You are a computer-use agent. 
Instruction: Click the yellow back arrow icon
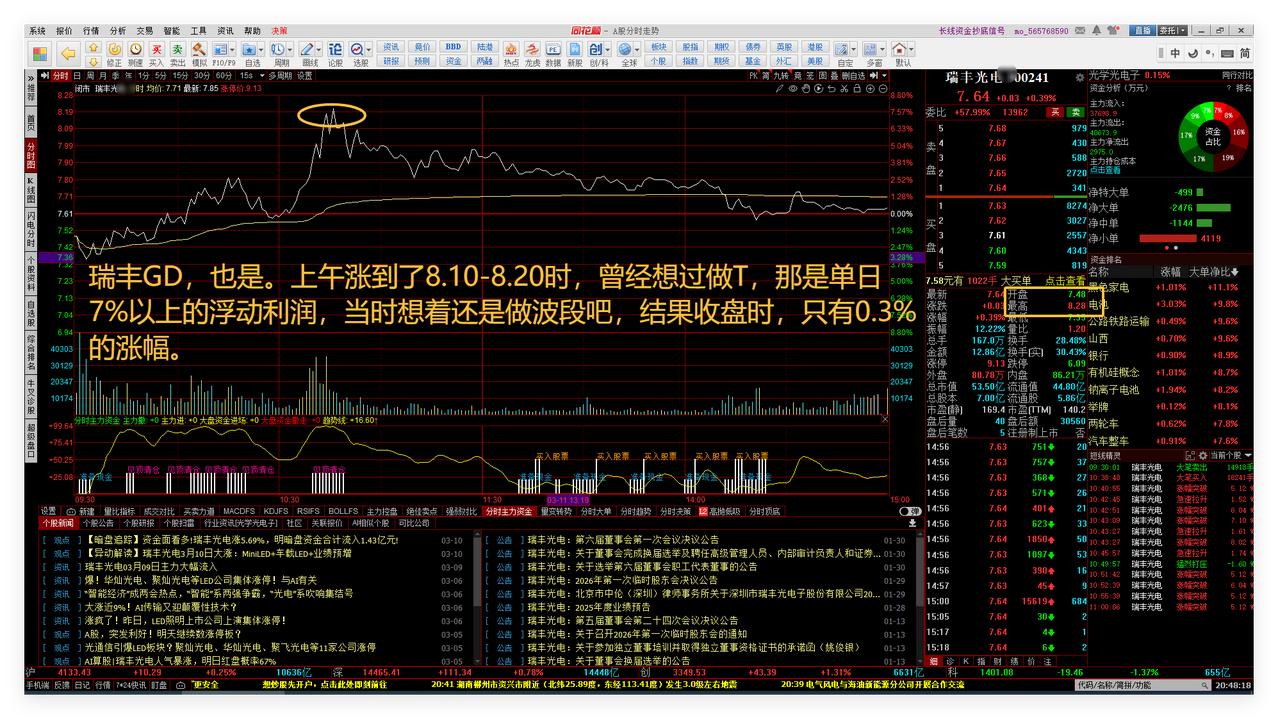[x=68, y=53]
